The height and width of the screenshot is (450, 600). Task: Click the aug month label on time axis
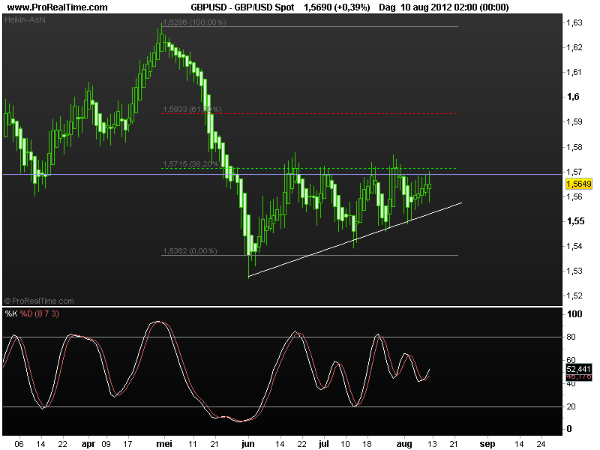pyautogui.click(x=404, y=444)
